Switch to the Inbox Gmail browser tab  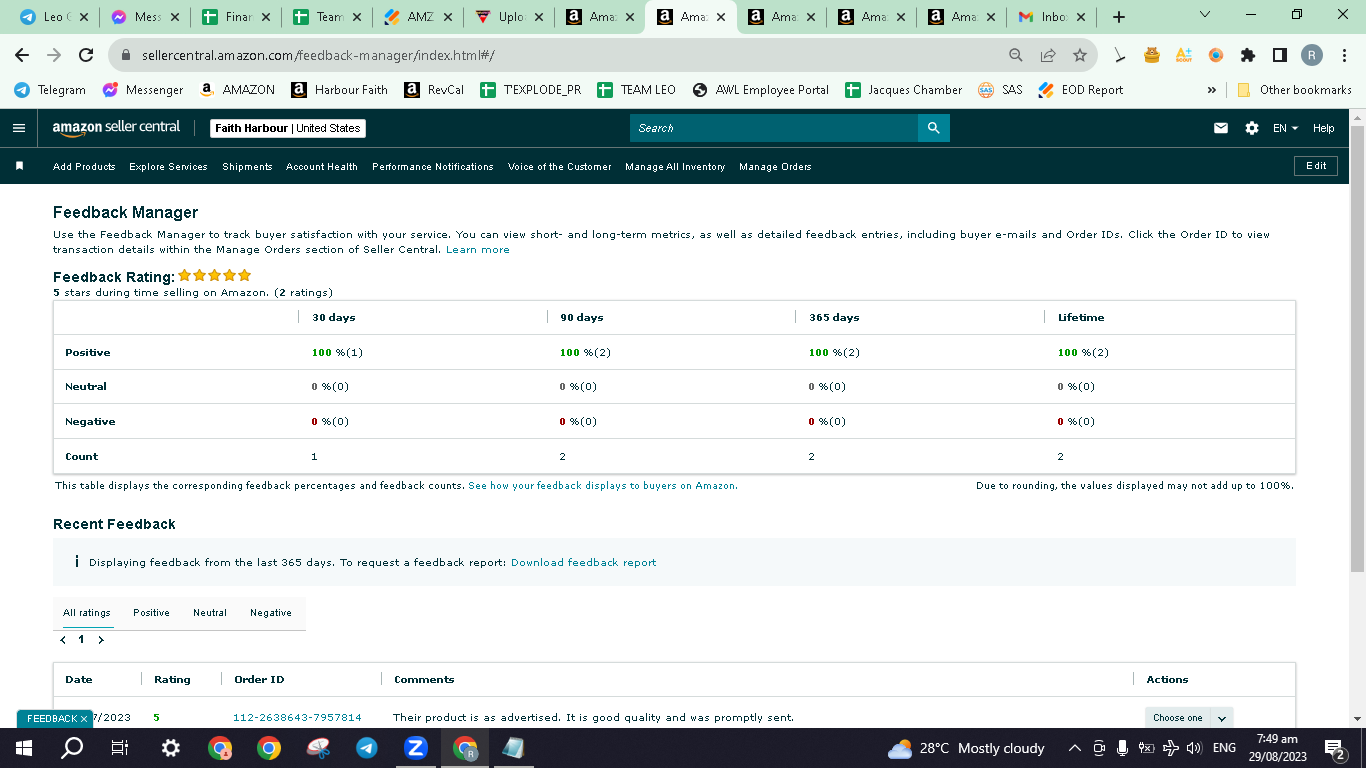(1051, 17)
